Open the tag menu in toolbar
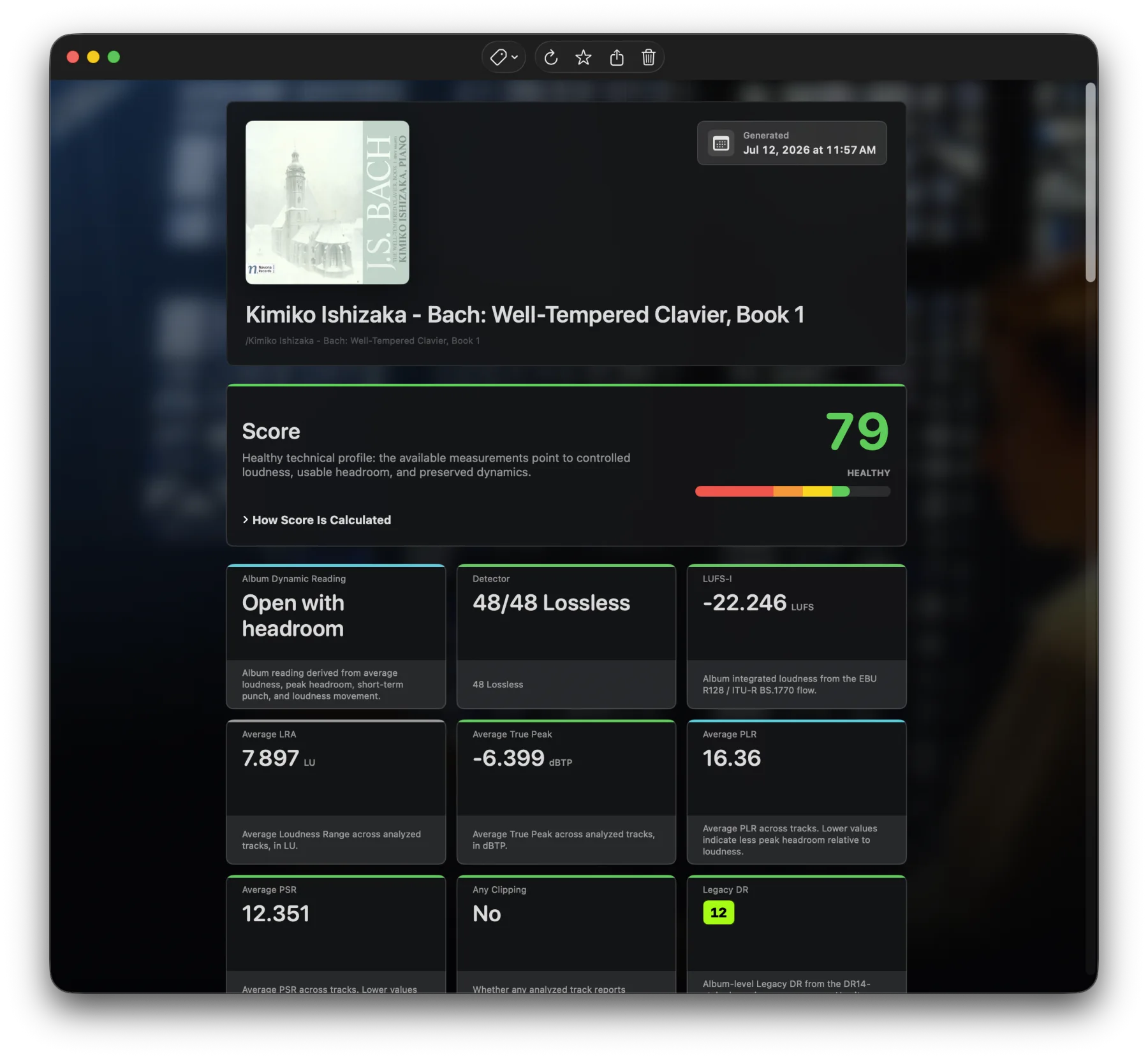 click(x=503, y=57)
